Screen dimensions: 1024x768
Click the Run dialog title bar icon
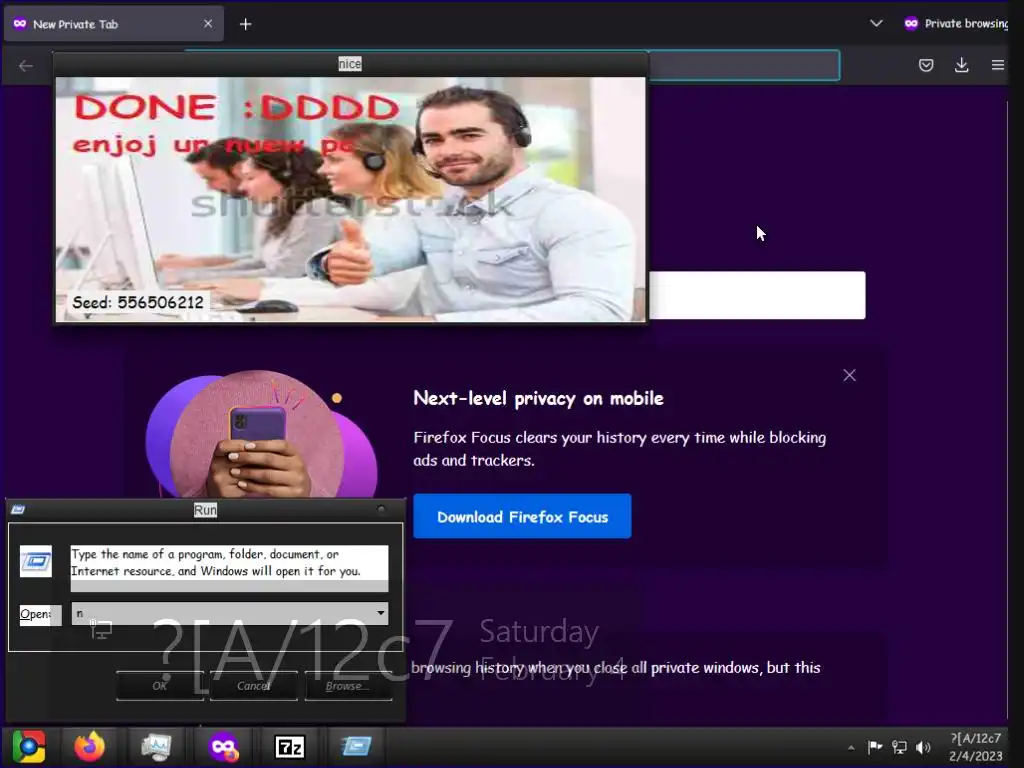[x=18, y=509]
